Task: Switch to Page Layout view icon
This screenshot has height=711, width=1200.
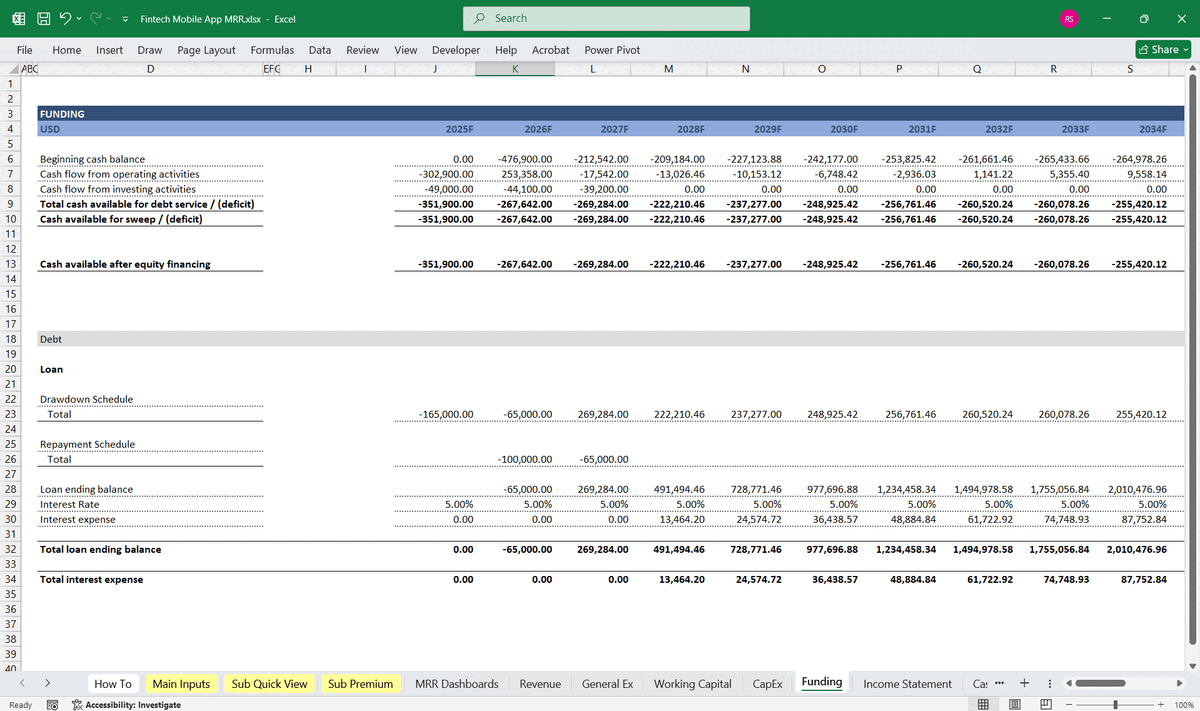Action: pyautogui.click(x=1015, y=704)
